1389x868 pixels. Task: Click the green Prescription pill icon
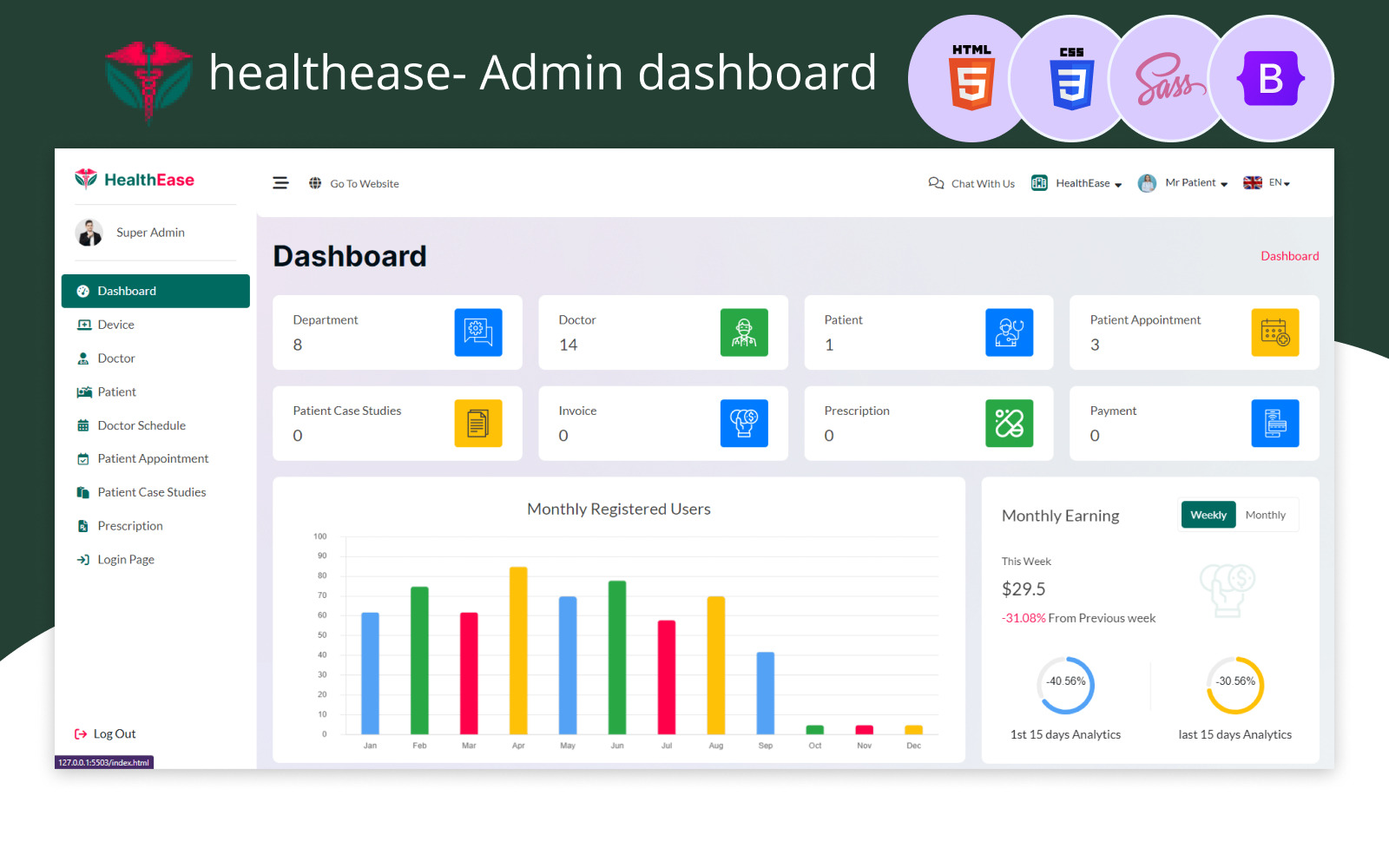click(1009, 424)
